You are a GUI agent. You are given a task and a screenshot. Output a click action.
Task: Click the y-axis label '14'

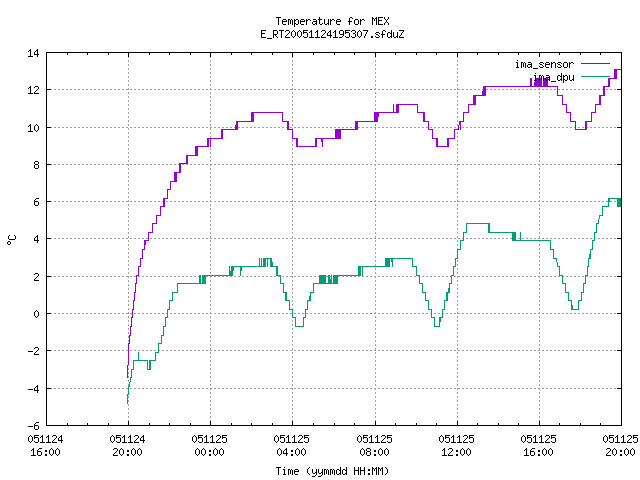point(33,53)
